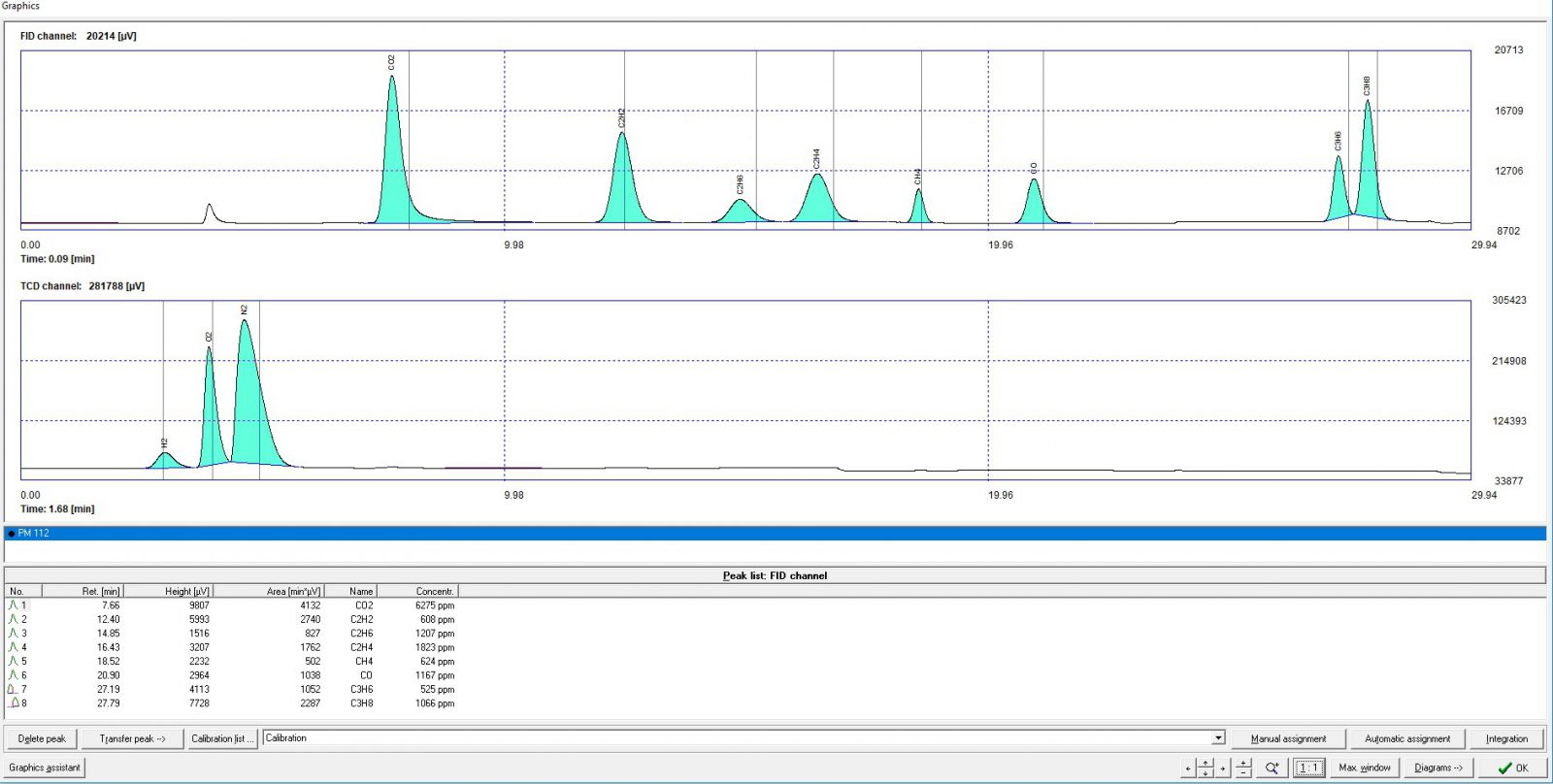Click the scroll left arrow button
This screenshot has width=1553, height=784.
(1188, 768)
